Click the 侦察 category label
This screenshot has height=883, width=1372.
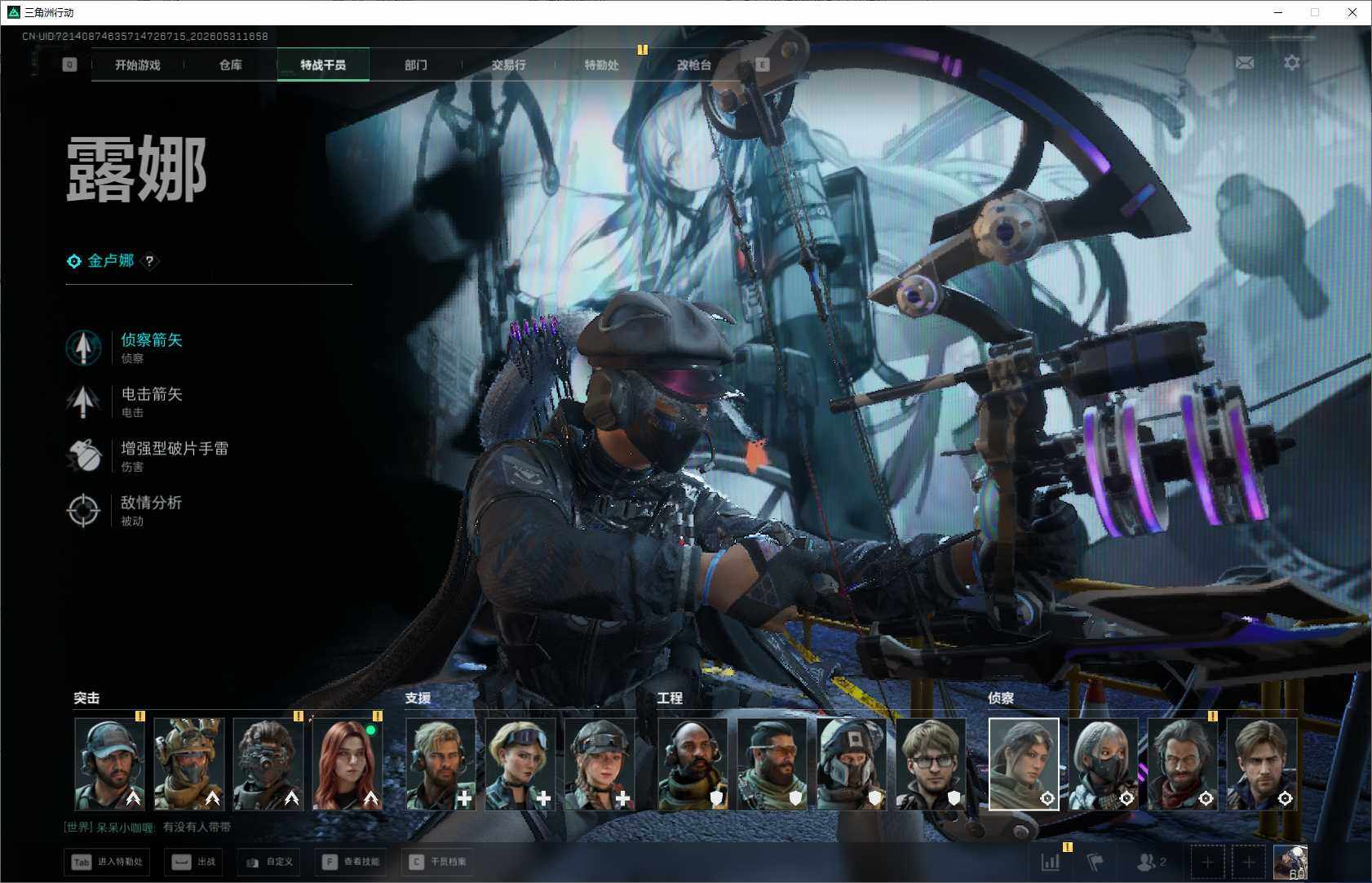(1001, 699)
